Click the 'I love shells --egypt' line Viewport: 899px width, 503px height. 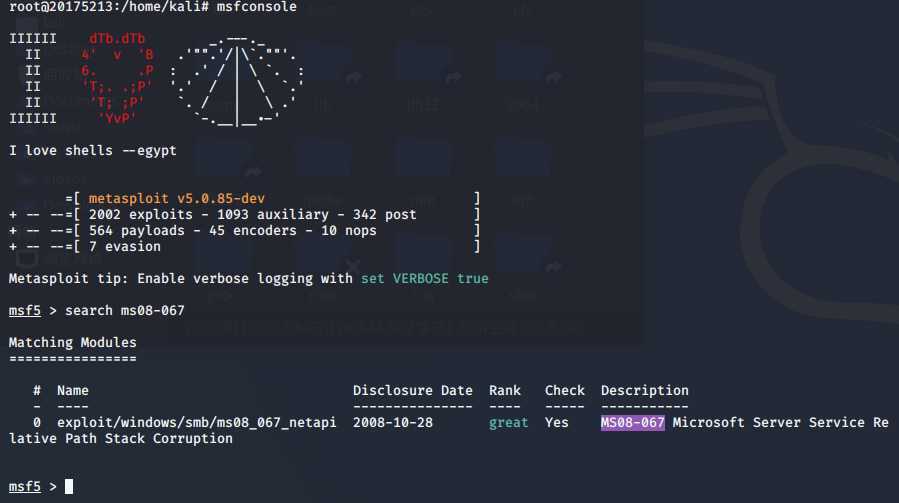click(x=92, y=151)
